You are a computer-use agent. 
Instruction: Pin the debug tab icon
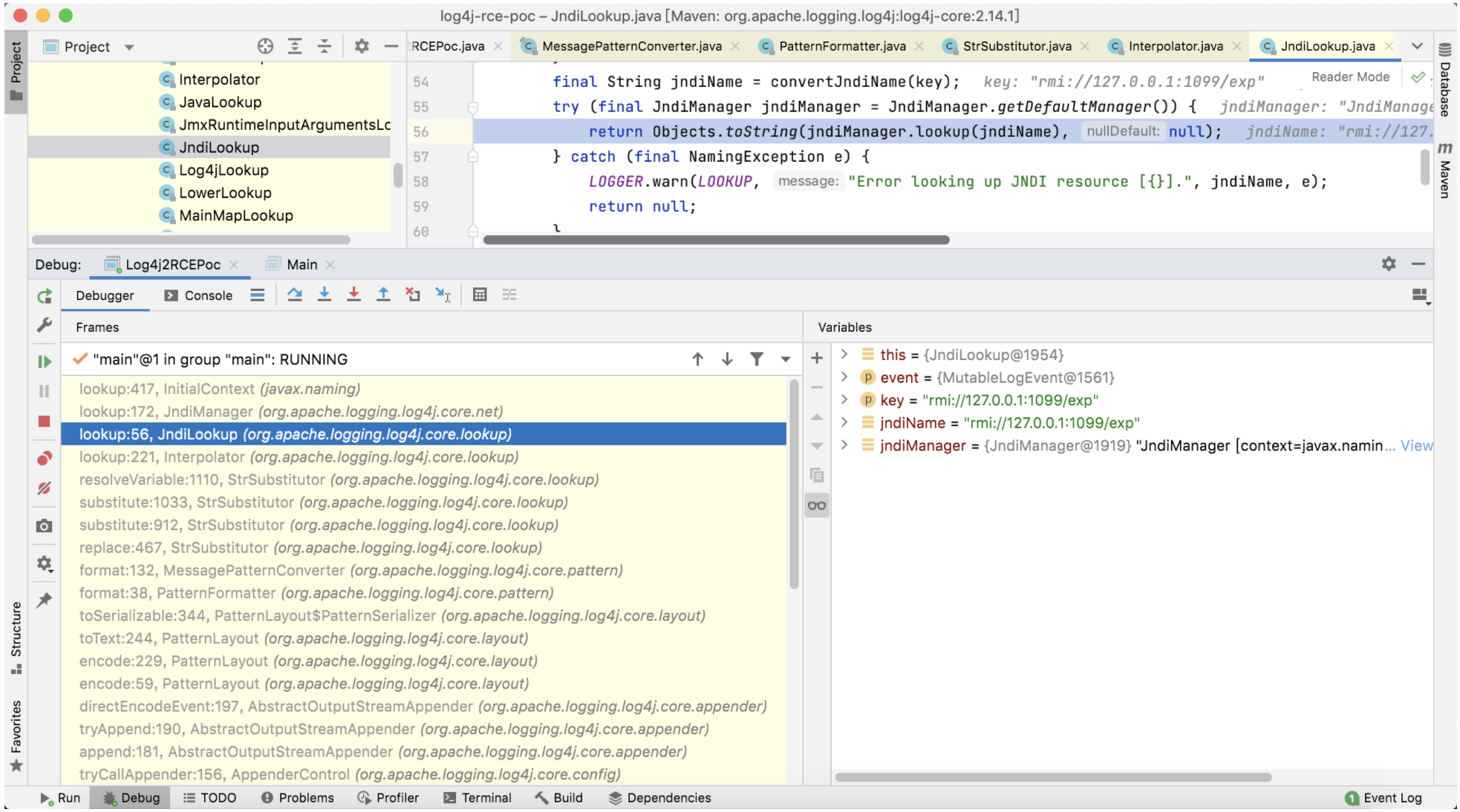45,600
